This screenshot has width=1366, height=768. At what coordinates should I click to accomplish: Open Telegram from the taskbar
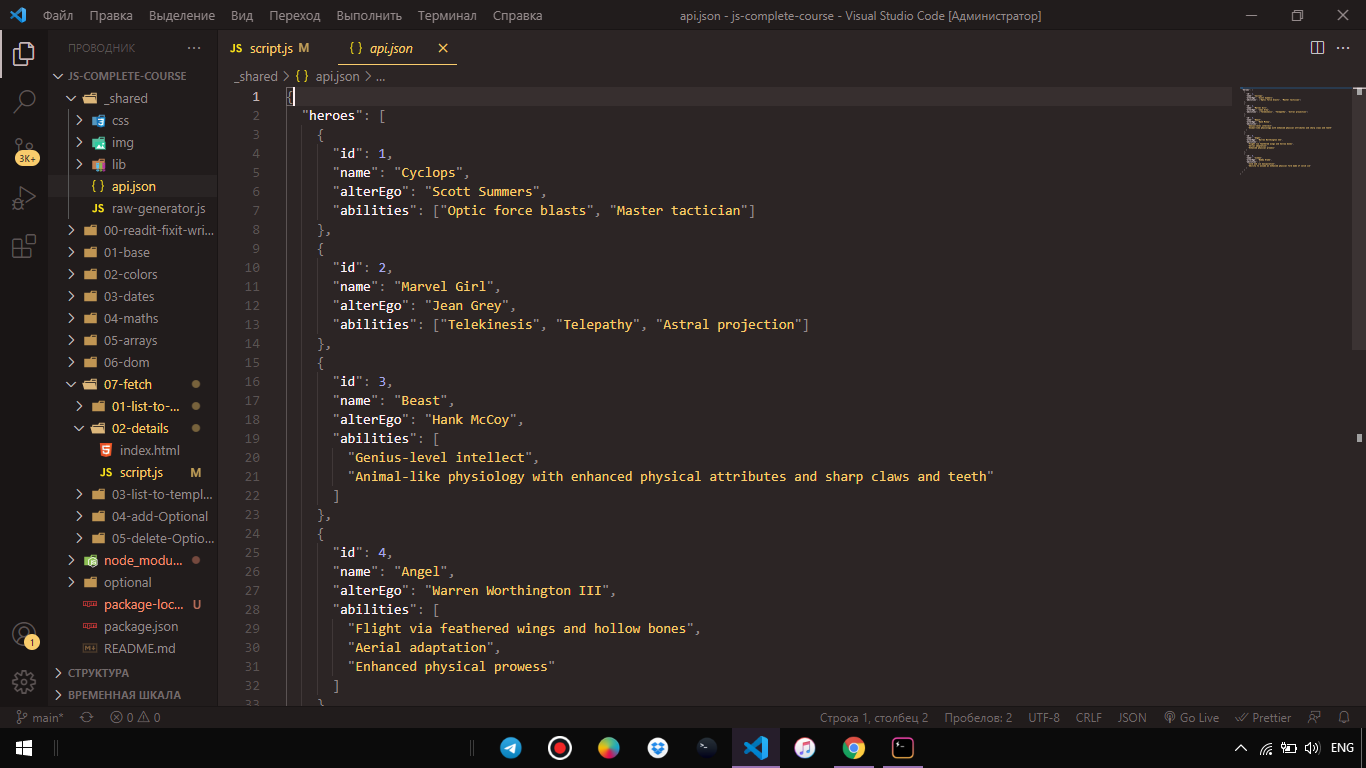coord(511,747)
